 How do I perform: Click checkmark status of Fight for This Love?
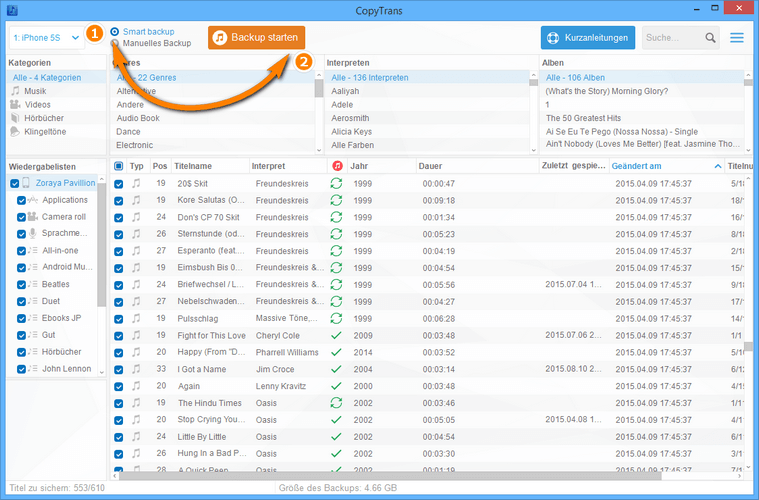[x=336, y=335]
